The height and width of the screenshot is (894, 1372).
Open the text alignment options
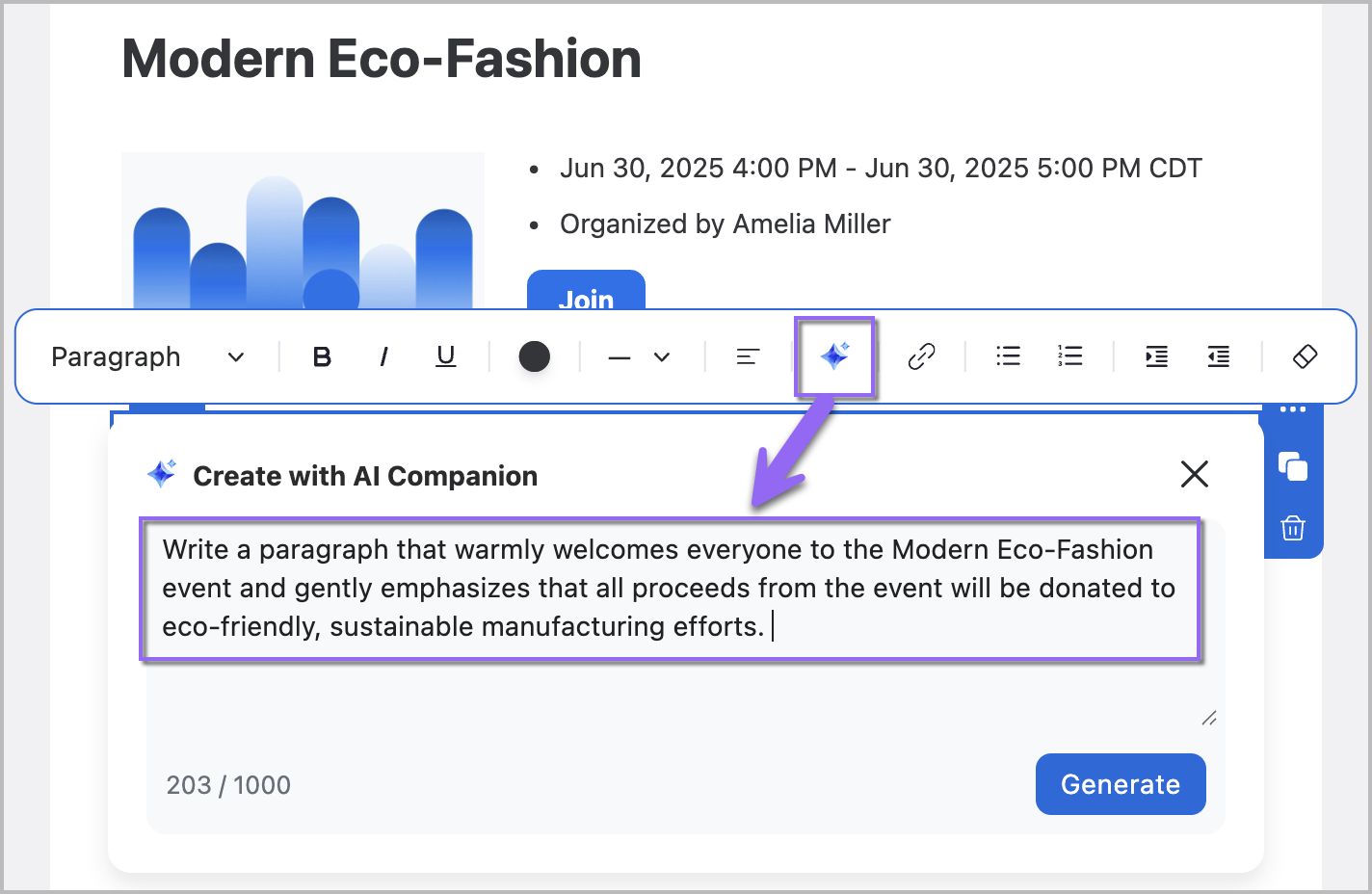coord(748,357)
